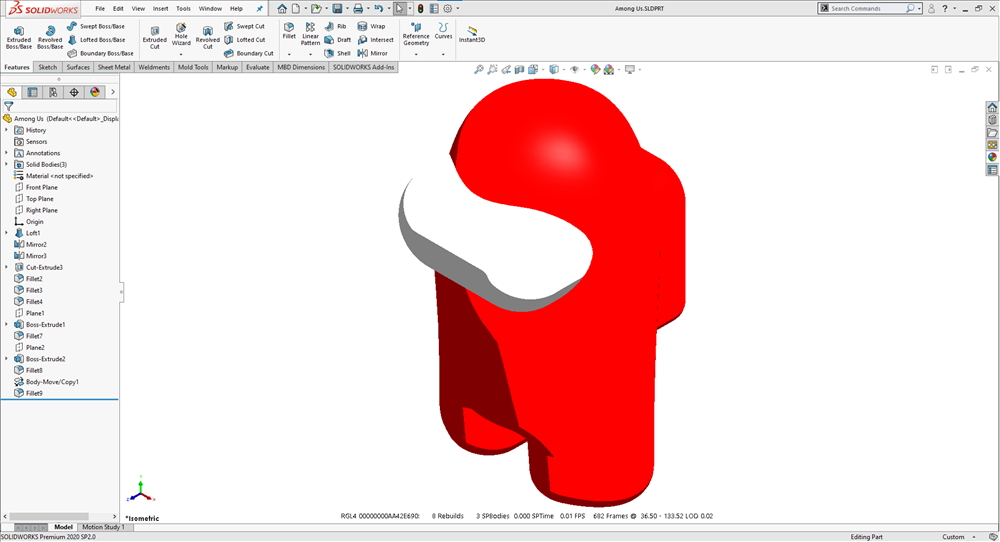Viewport: 1000px width, 542px height.
Task: Open the Curves tool
Action: tap(443, 31)
